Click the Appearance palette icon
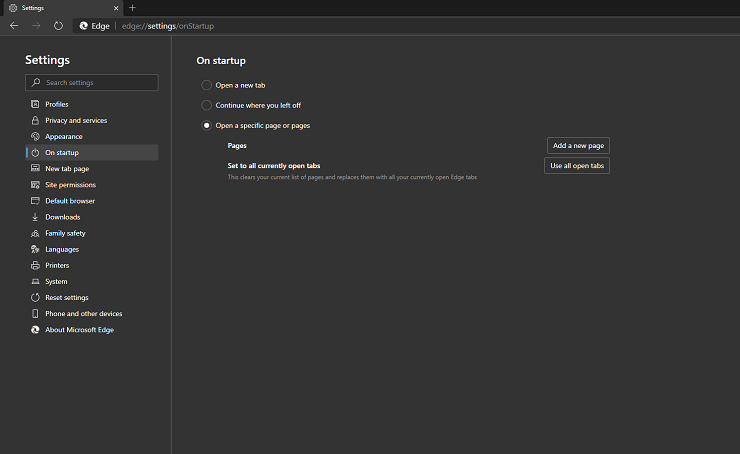Image resolution: width=740 pixels, height=454 pixels. pyautogui.click(x=35, y=136)
